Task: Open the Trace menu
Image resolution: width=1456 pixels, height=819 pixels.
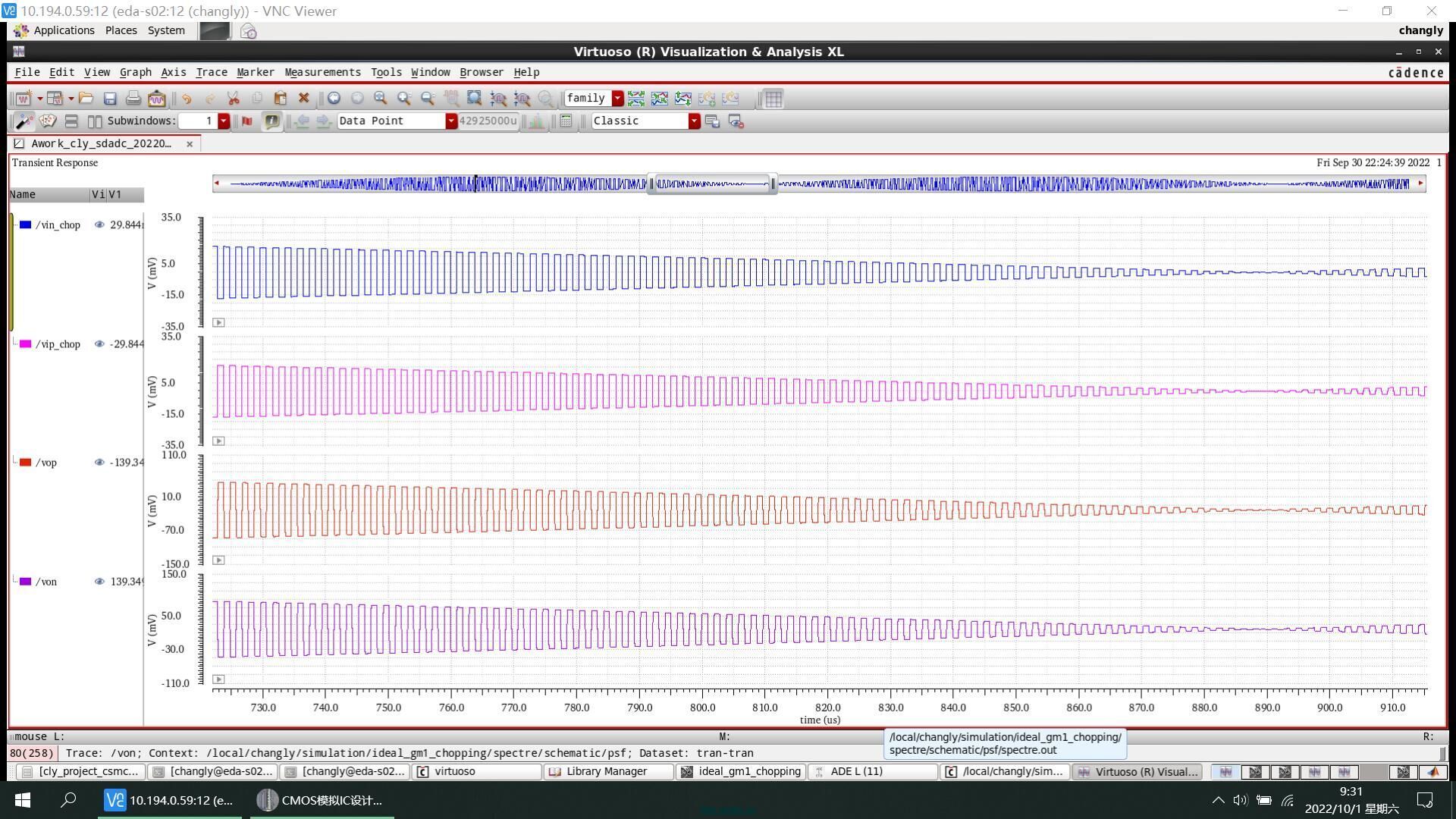Action: tap(212, 73)
